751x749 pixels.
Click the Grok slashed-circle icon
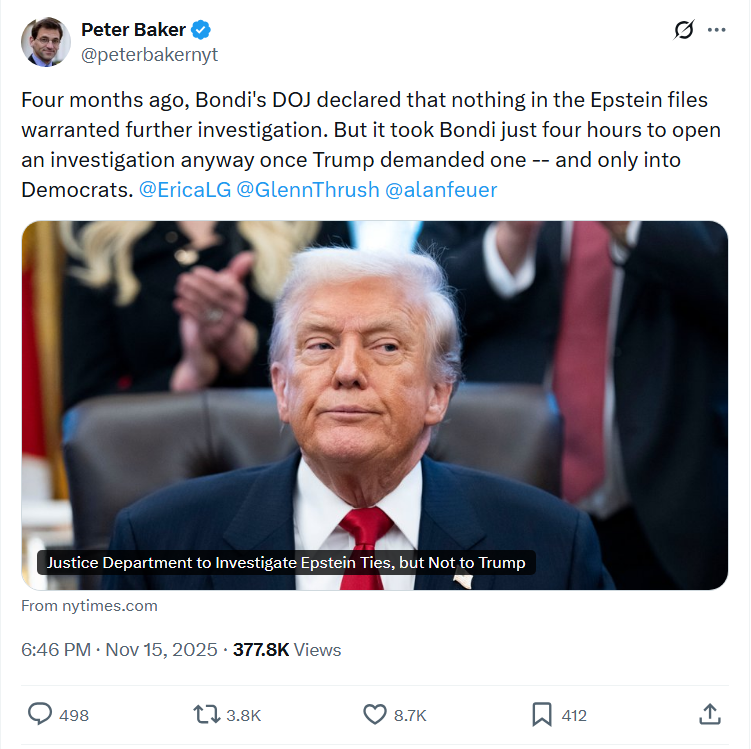coord(683,30)
